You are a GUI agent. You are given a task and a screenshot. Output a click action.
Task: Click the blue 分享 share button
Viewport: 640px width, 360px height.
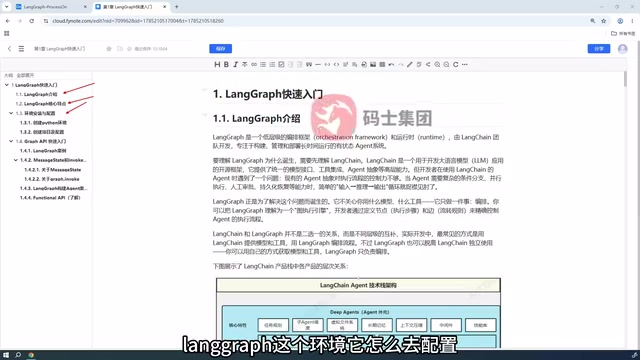pyautogui.click(x=599, y=49)
